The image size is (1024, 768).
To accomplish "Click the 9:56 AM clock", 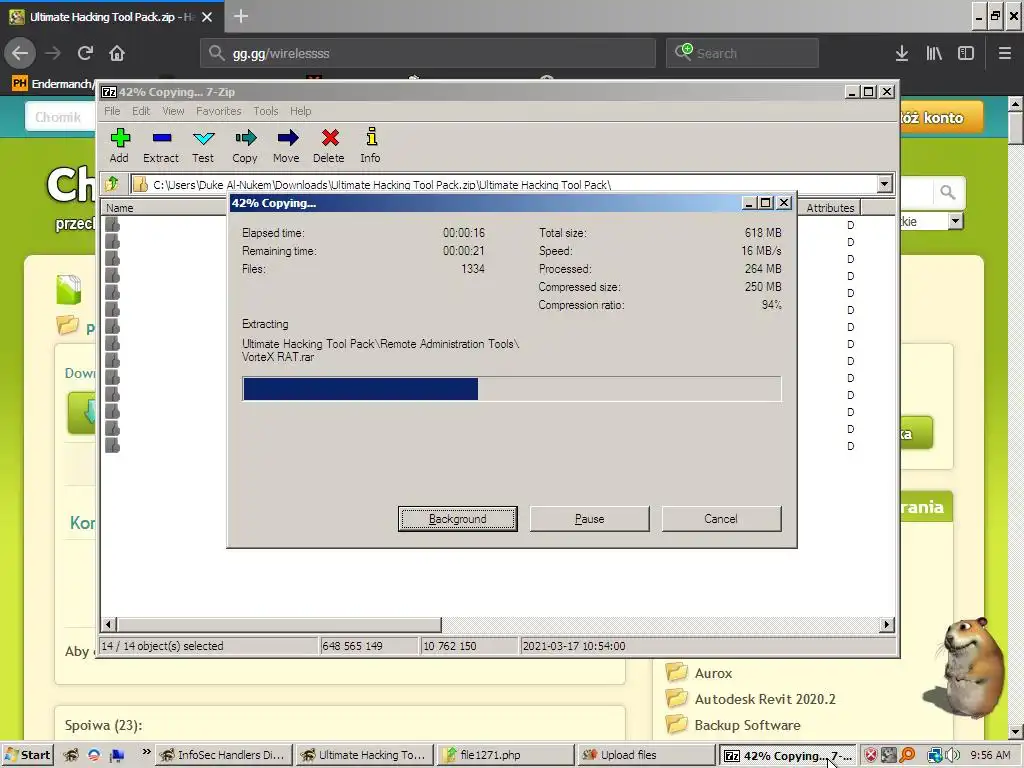I will [990, 755].
